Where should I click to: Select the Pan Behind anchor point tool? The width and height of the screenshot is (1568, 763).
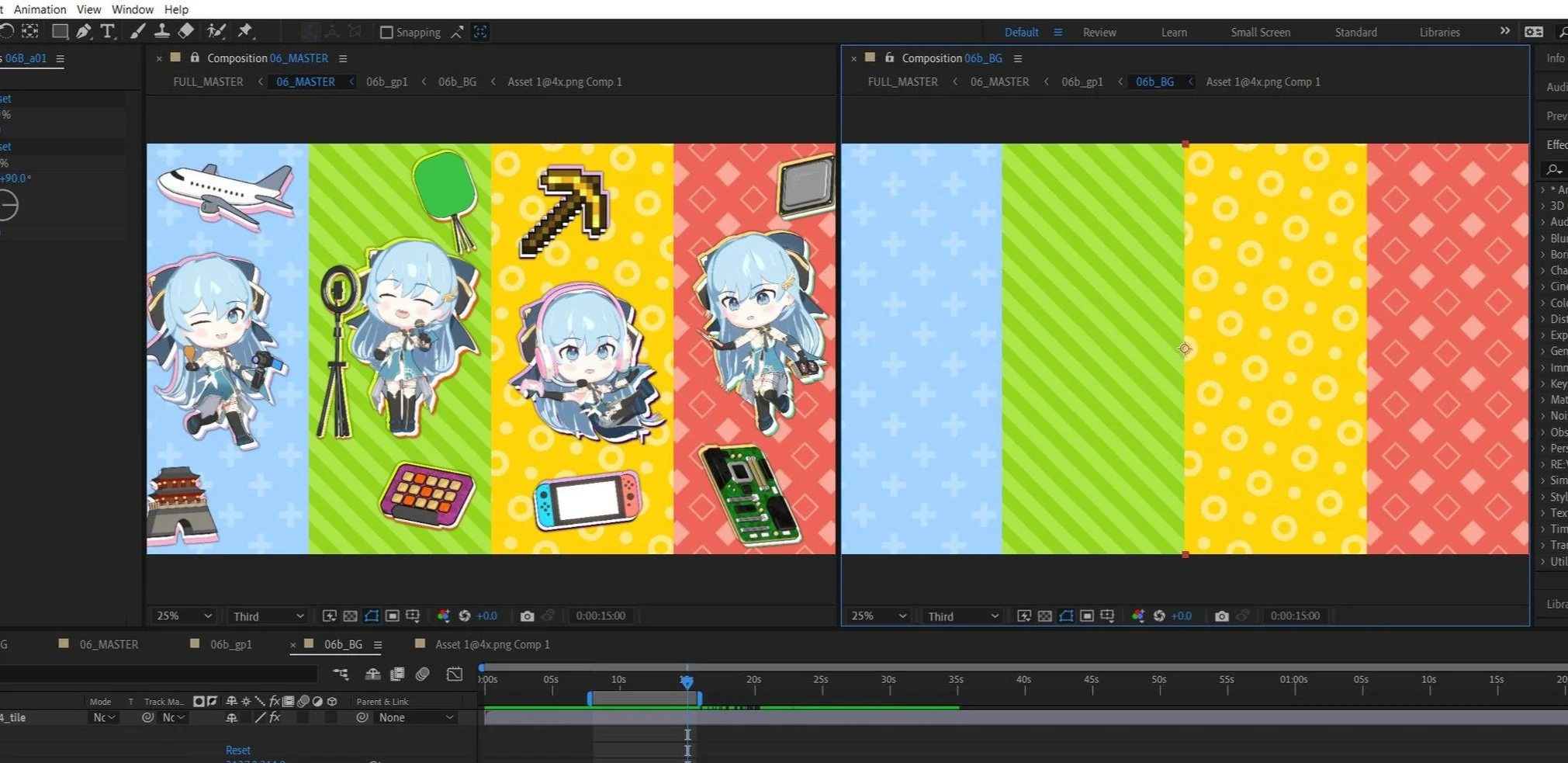click(29, 31)
